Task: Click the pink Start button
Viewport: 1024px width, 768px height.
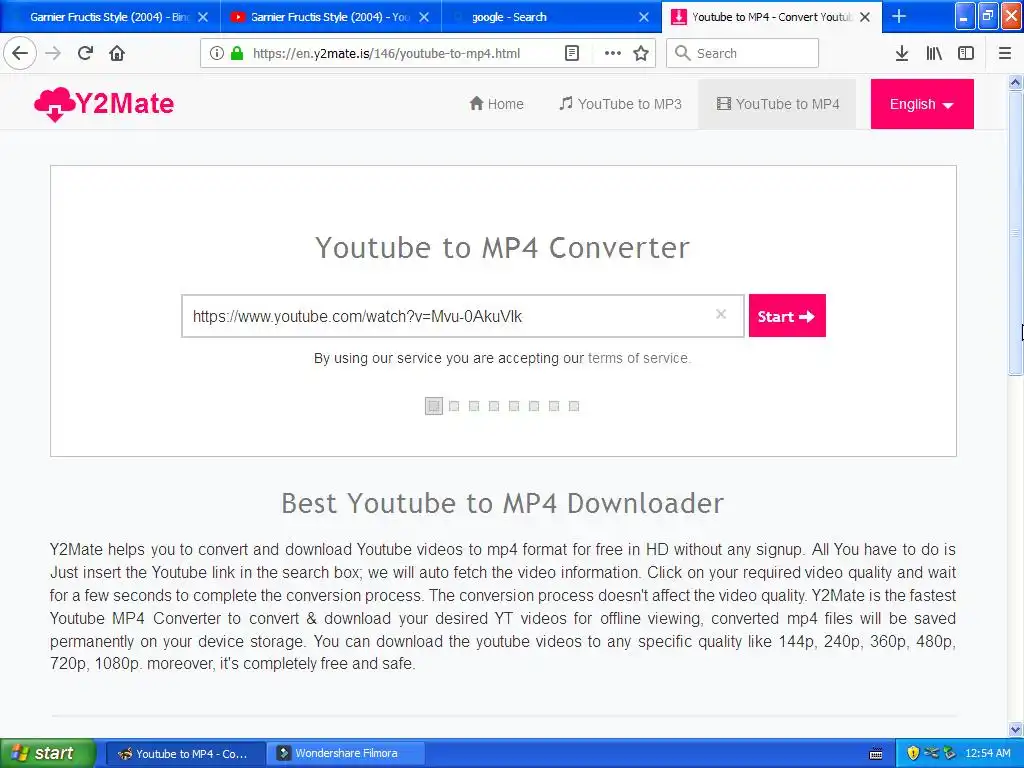Action: click(787, 316)
